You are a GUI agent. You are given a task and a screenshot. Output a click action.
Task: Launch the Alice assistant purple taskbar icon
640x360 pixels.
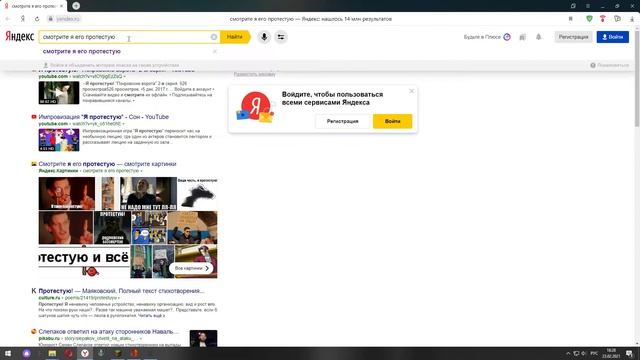click(x=27, y=353)
